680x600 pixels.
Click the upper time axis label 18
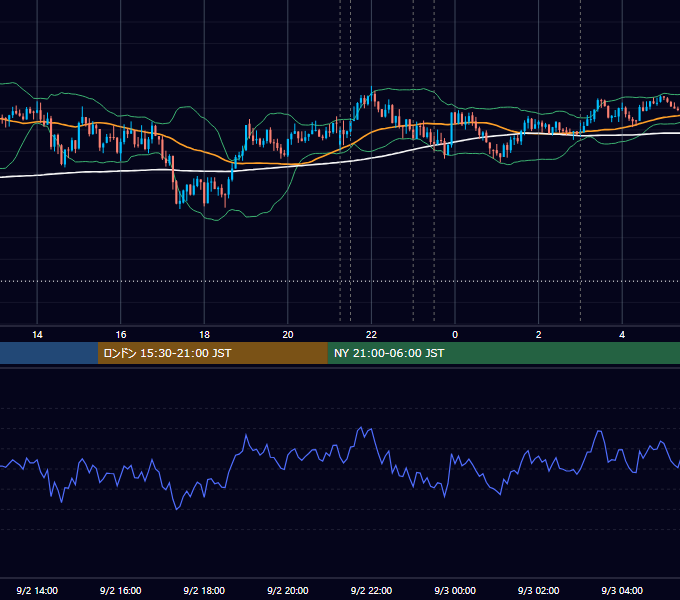(204, 335)
